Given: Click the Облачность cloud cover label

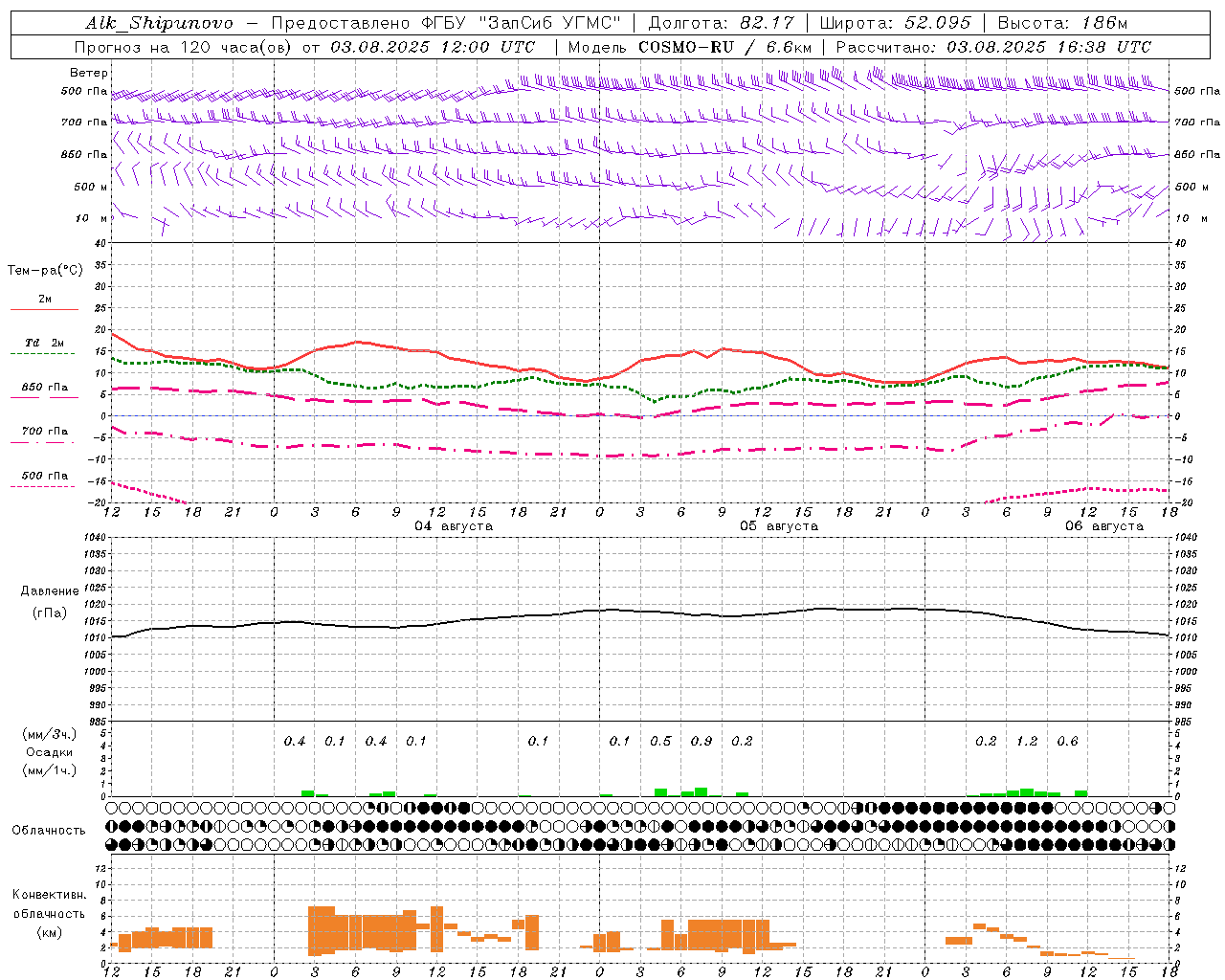Looking at the screenshot, I should coord(49,831).
